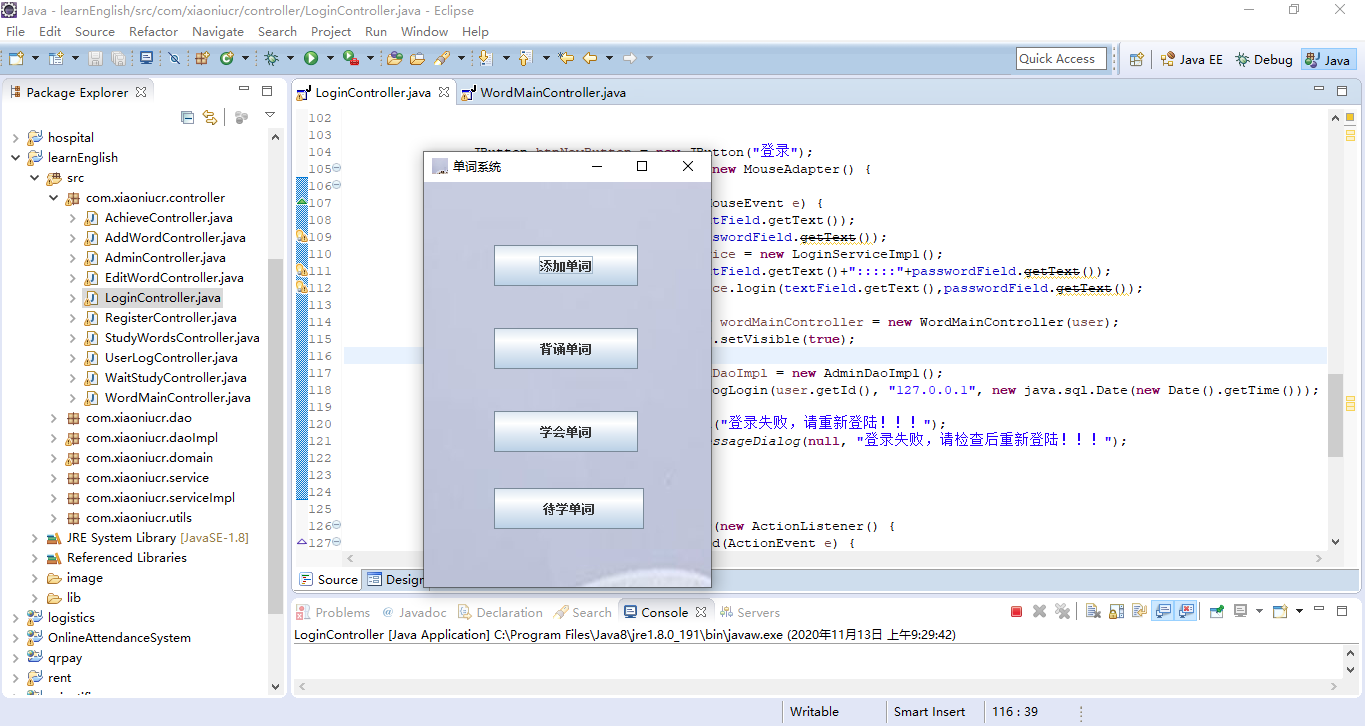Click the Last Edit Location icon
This screenshot has height=726, width=1365.
coord(566,58)
